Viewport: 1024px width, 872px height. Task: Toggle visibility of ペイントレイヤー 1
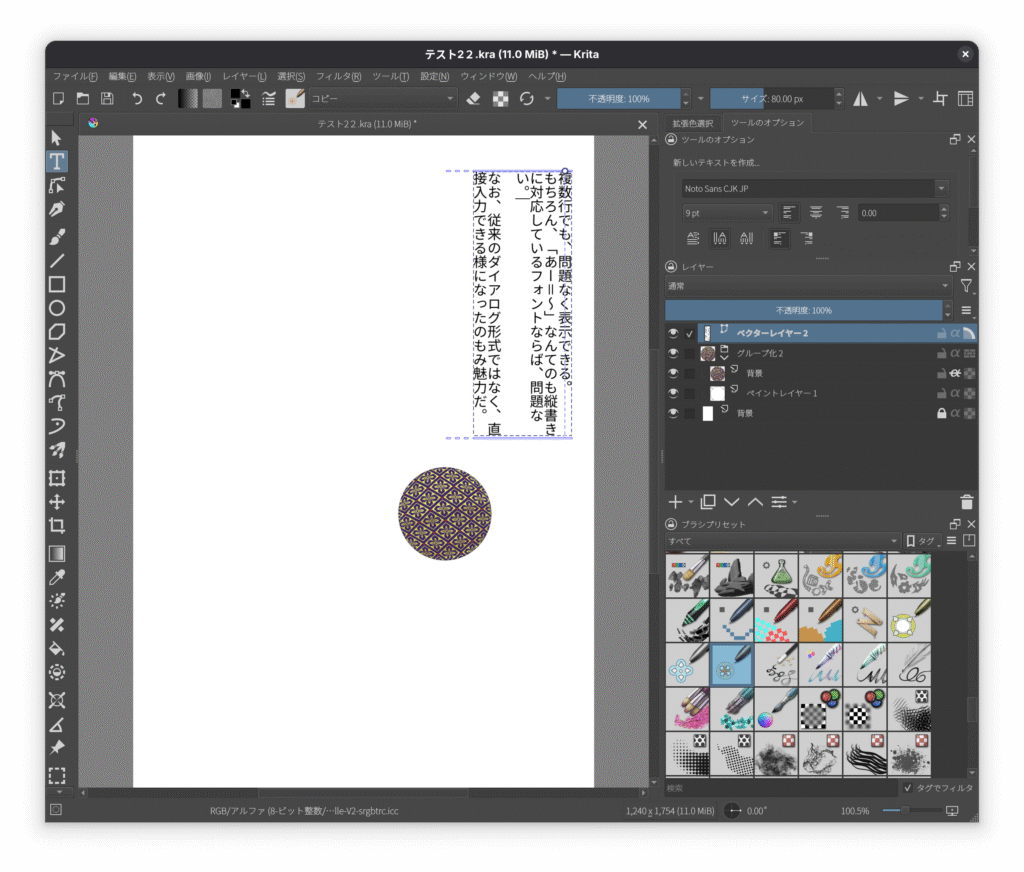[x=673, y=393]
